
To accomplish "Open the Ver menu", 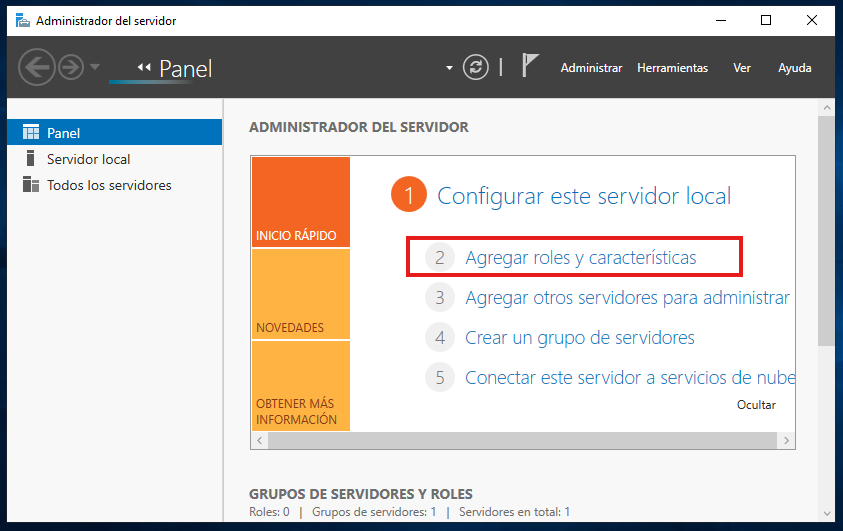I will click(741, 68).
